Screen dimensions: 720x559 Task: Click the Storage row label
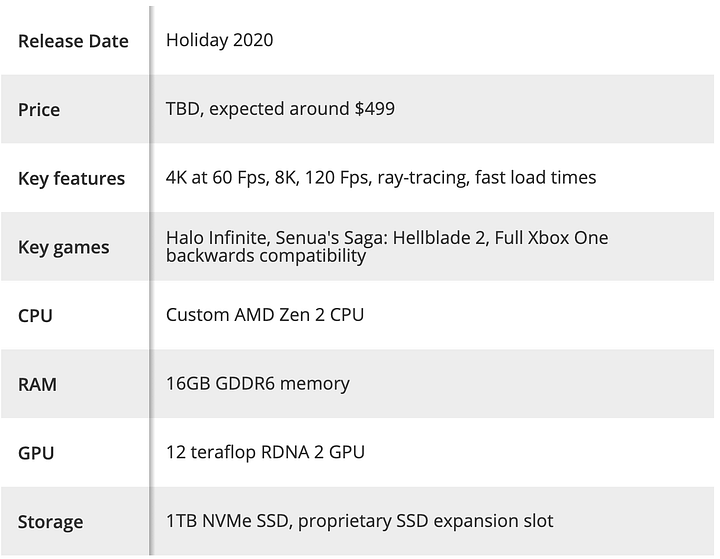click(x=51, y=522)
